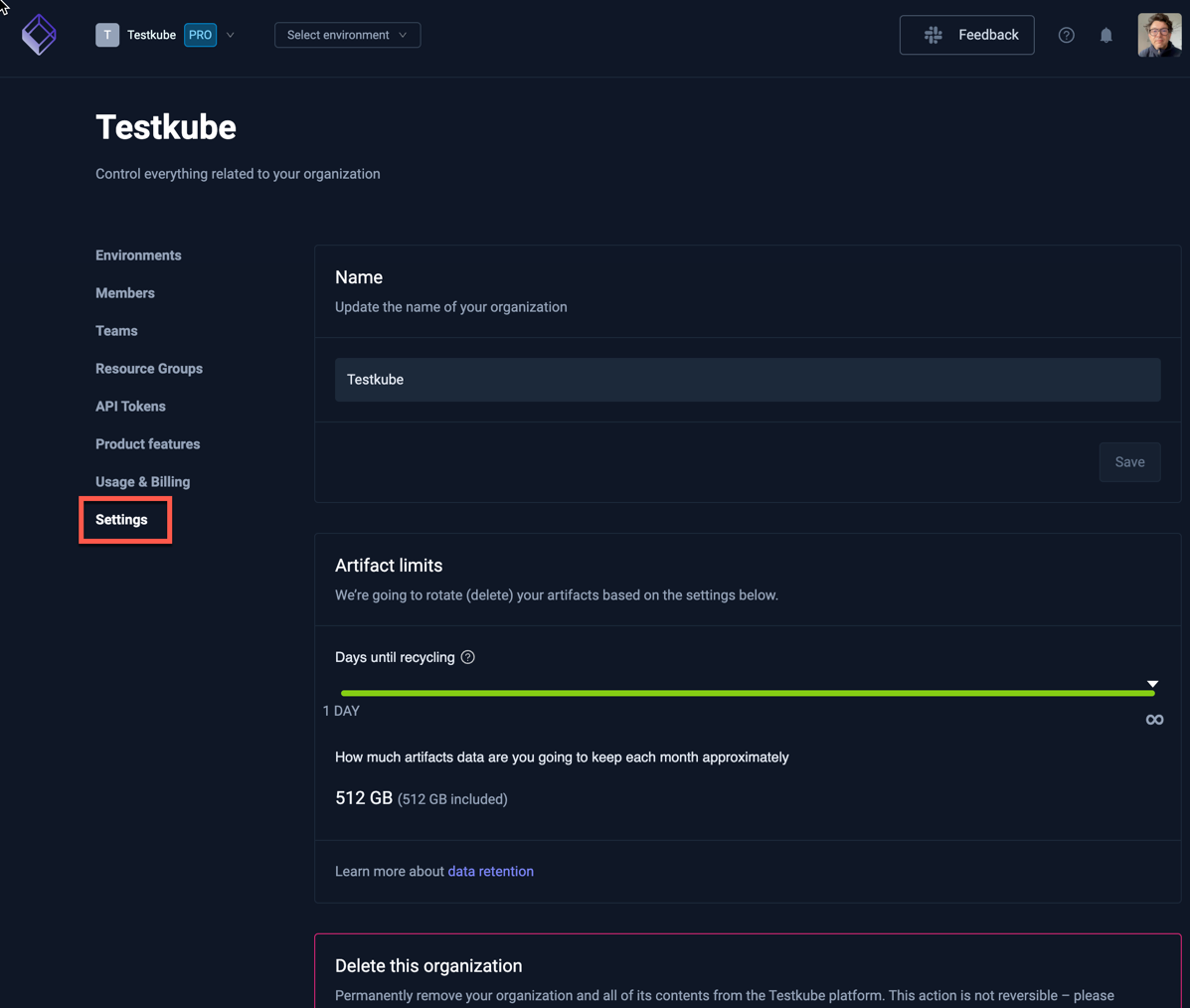
Task: Click the Artifact limits heading
Action: point(389,566)
